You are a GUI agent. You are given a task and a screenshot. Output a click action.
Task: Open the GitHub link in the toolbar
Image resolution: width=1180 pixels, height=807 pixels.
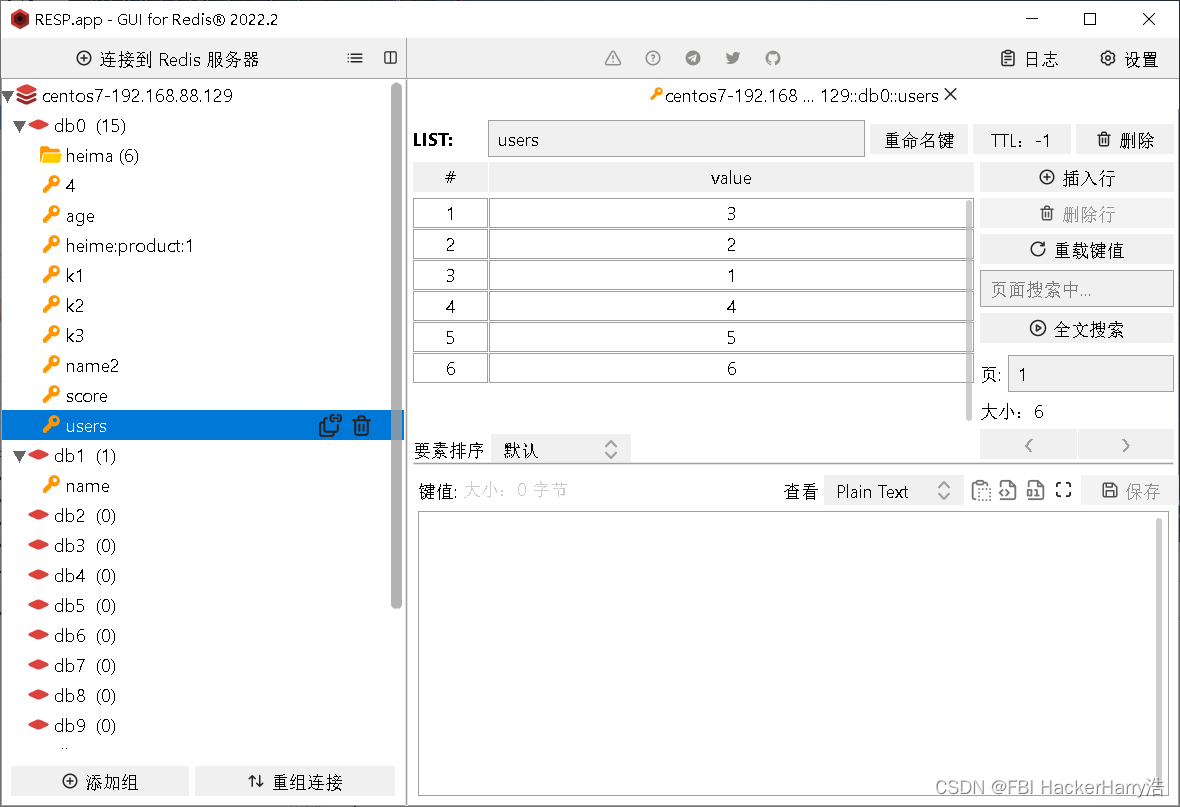[x=772, y=59]
